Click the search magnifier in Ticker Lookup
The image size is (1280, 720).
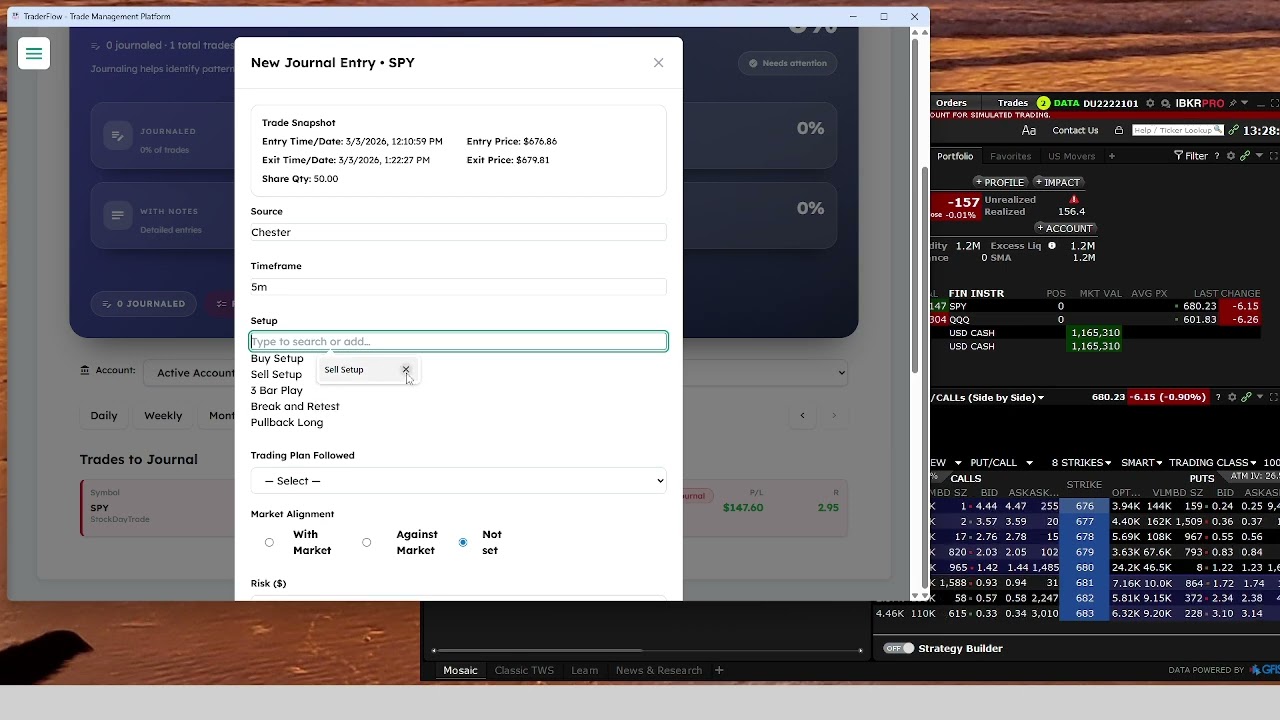click(x=1219, y=129)
